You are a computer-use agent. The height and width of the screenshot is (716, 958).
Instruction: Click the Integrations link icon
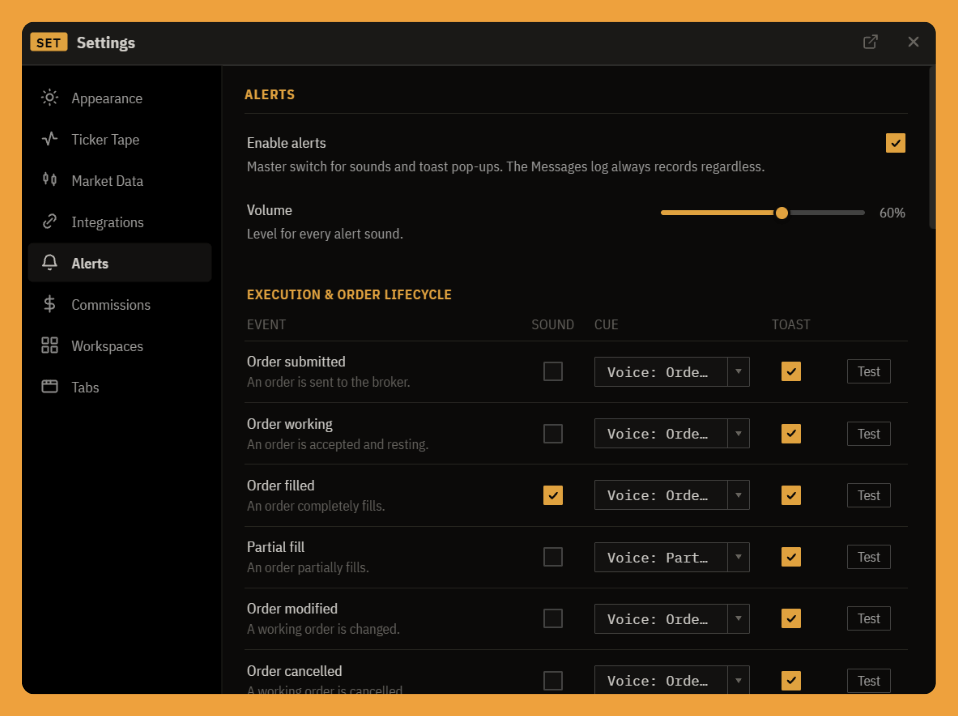pyautogui.click(x=49, y=221)
